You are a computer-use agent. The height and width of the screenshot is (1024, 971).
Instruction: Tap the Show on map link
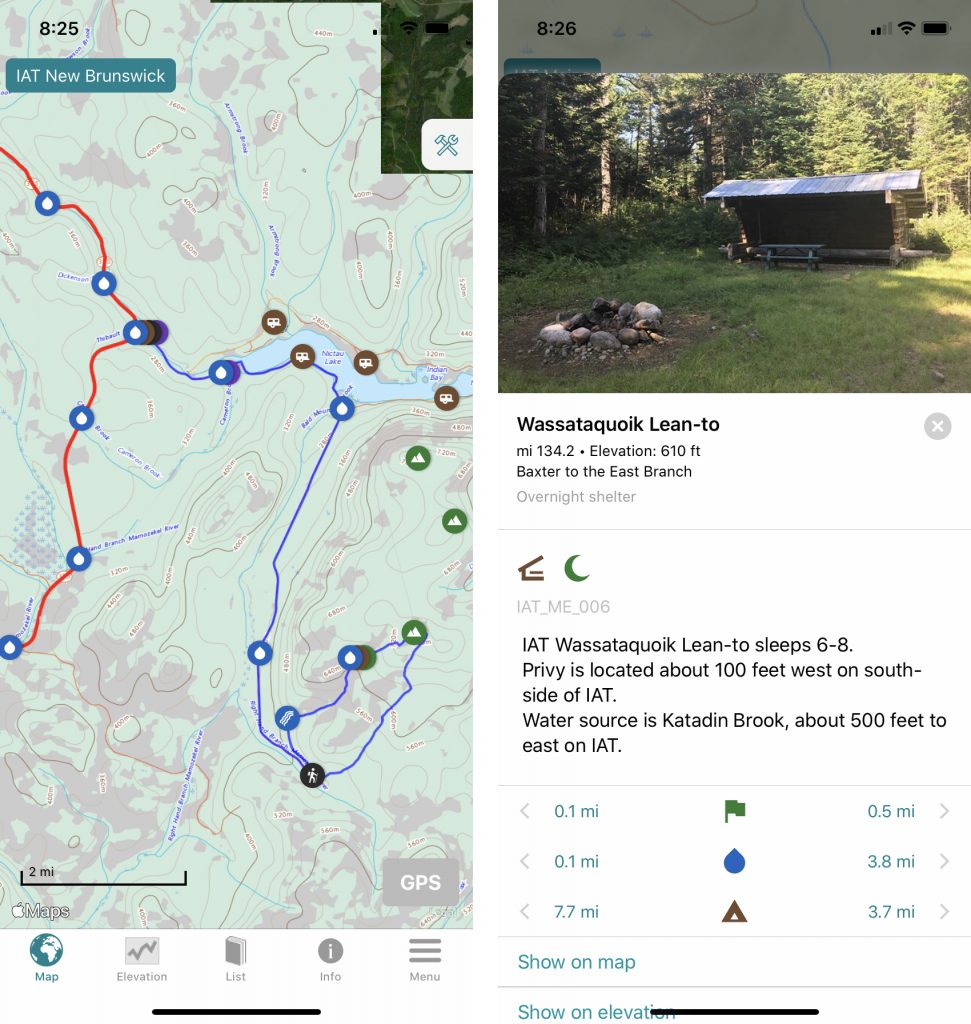tap(577, 962)
